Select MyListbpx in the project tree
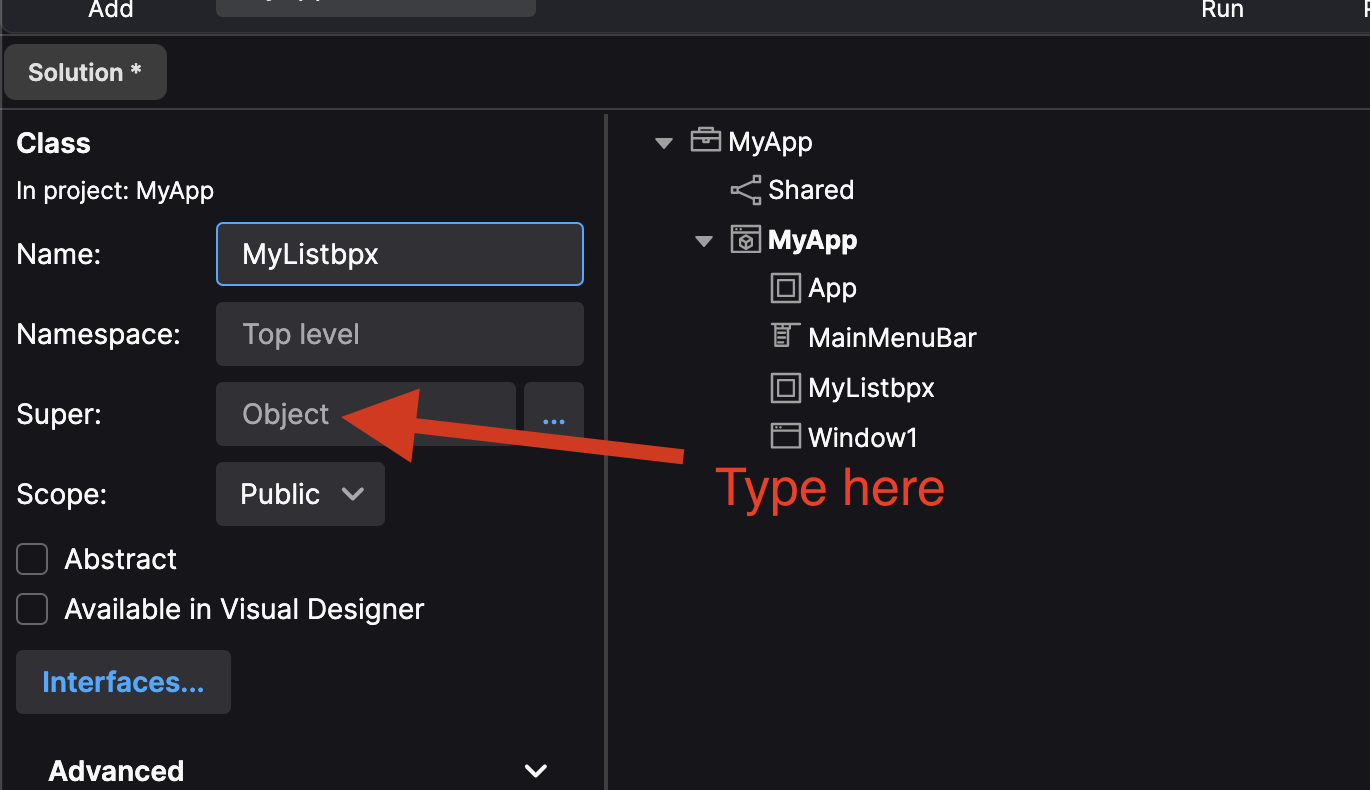The height and width of the screenshot is (790, 1370). (871, 388)
